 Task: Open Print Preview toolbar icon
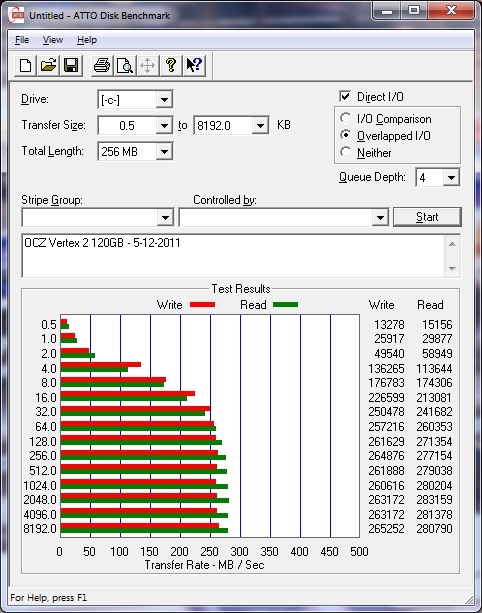pyautogui.click(x=125, y=65)
